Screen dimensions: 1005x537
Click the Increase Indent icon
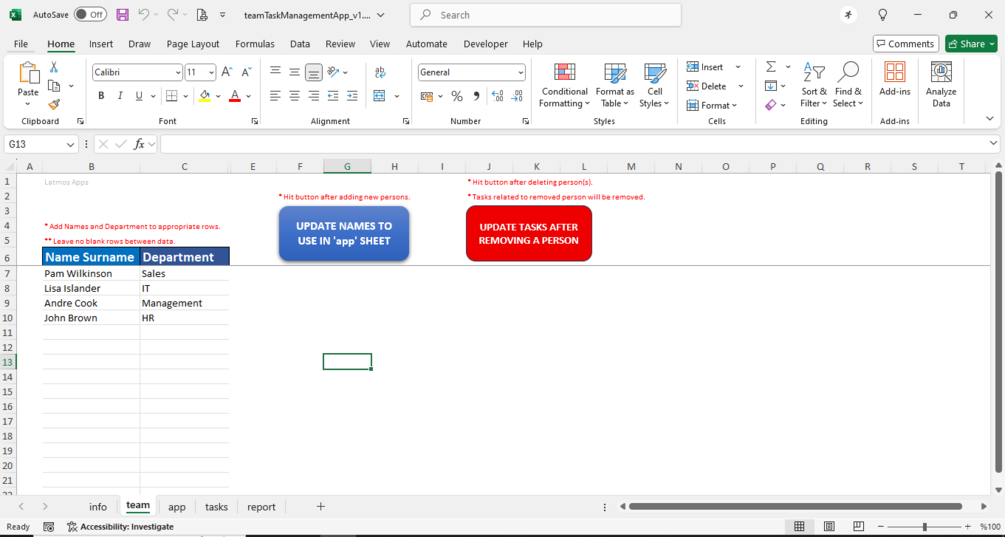(x=352, y=96)
